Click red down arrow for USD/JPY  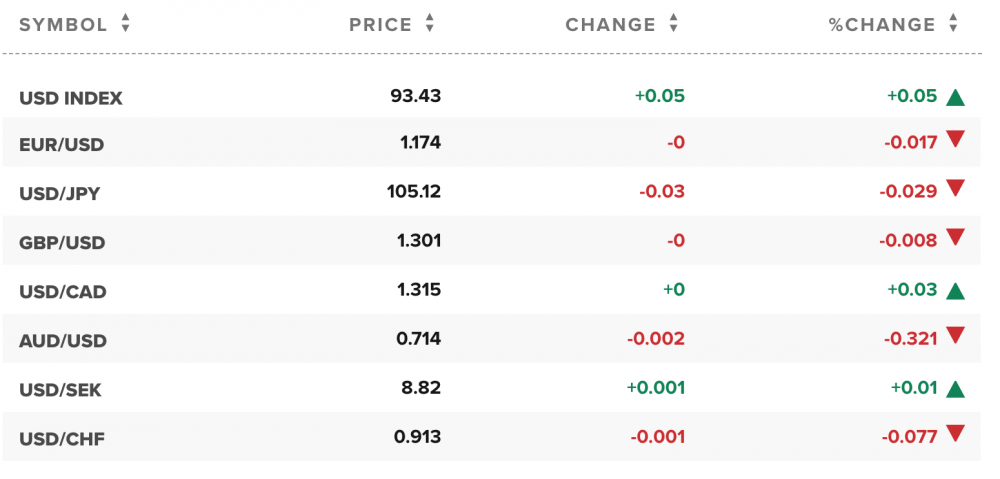(x=955, y=188)
